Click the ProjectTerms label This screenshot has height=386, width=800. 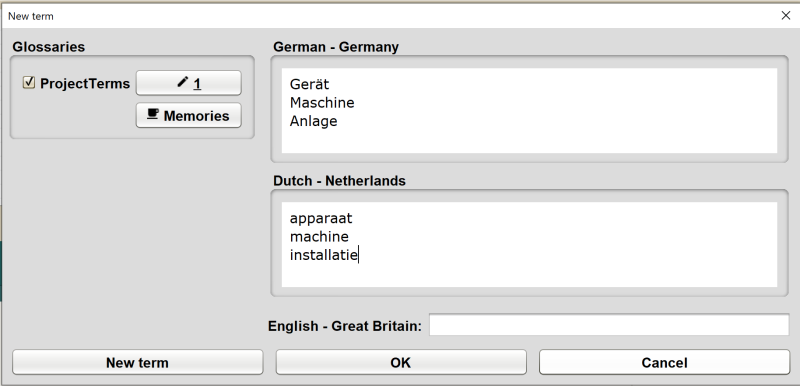pyautogui.click(x=85, y=84)
